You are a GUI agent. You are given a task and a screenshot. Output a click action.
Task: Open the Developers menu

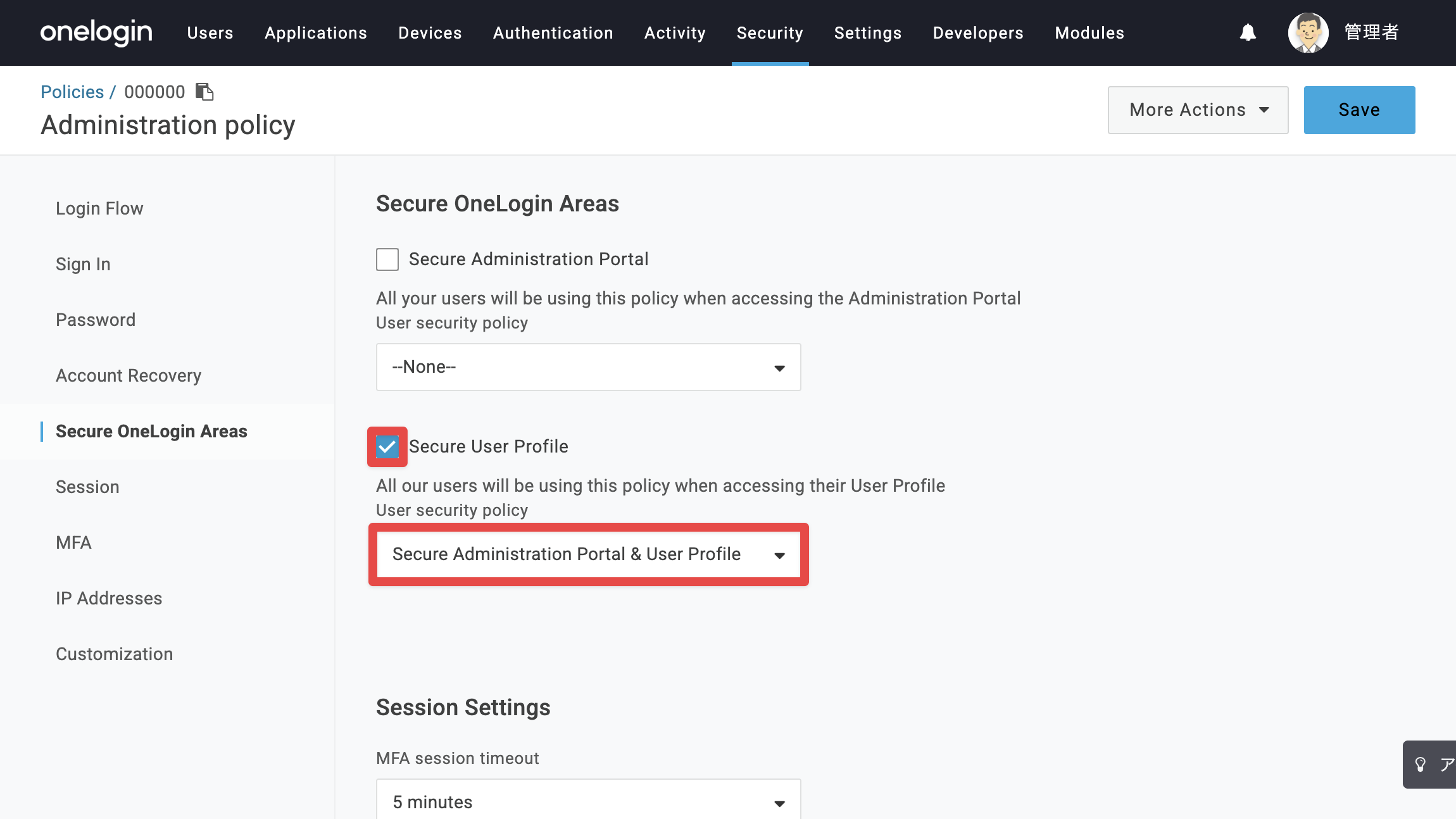(979, 33)
